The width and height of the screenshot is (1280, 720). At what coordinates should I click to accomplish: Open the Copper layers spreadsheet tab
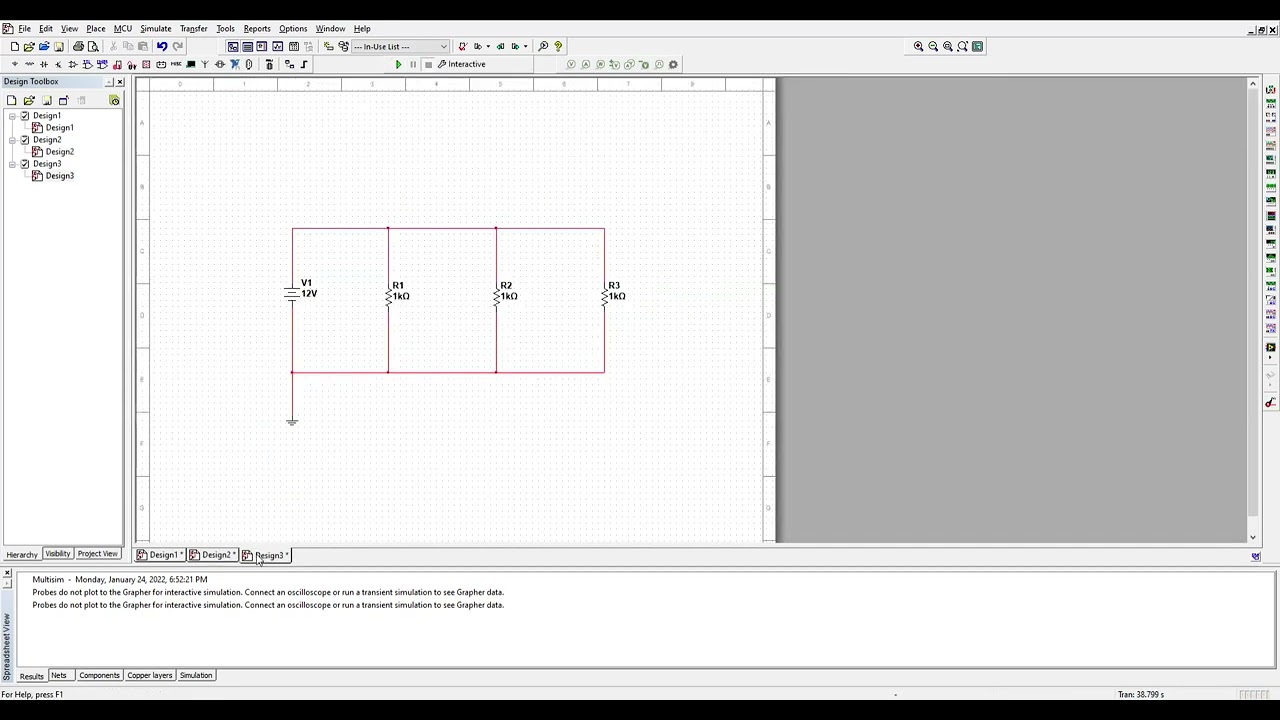tap(149, 675)
